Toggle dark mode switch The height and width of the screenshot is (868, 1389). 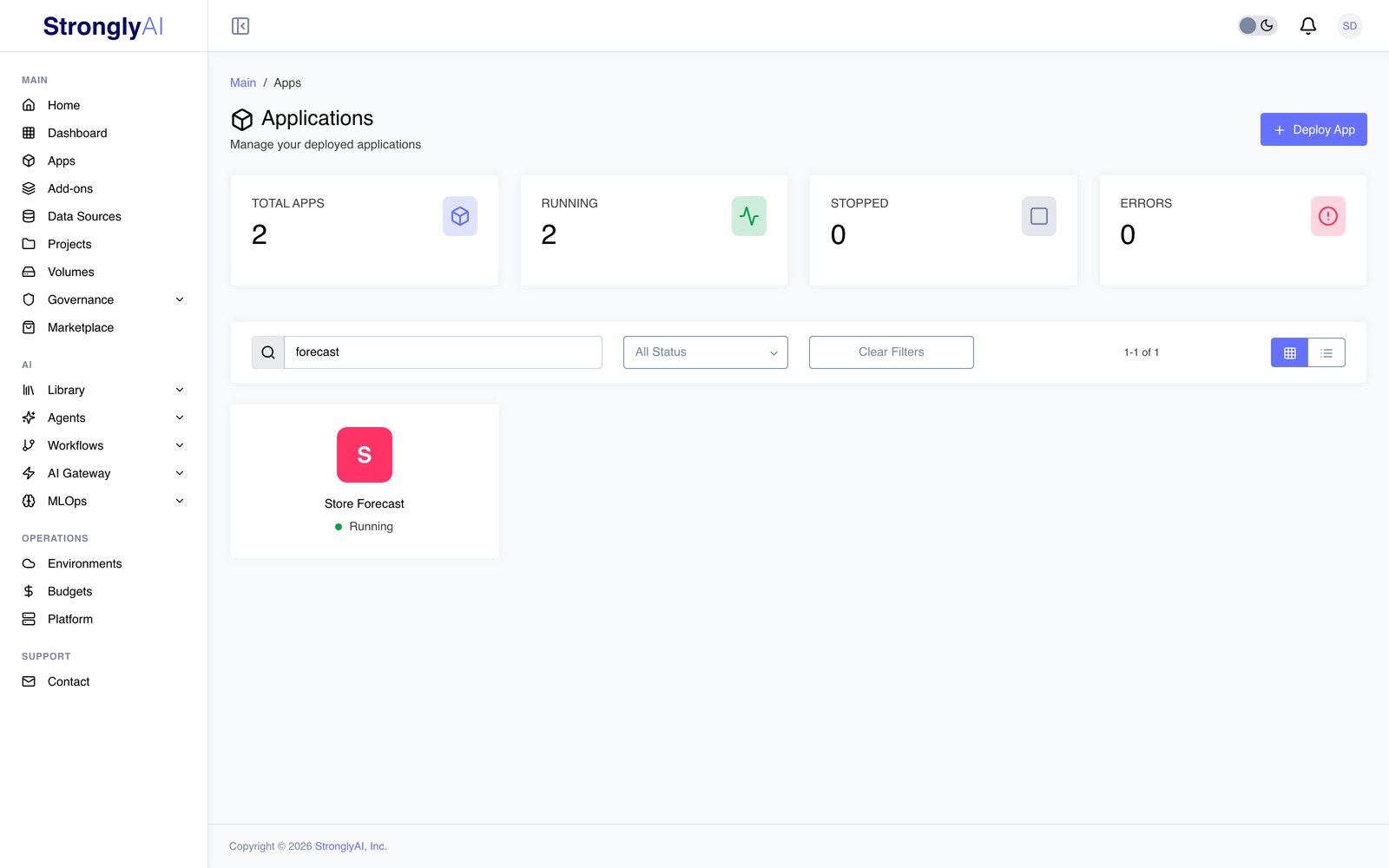[x=1257, y=26]
